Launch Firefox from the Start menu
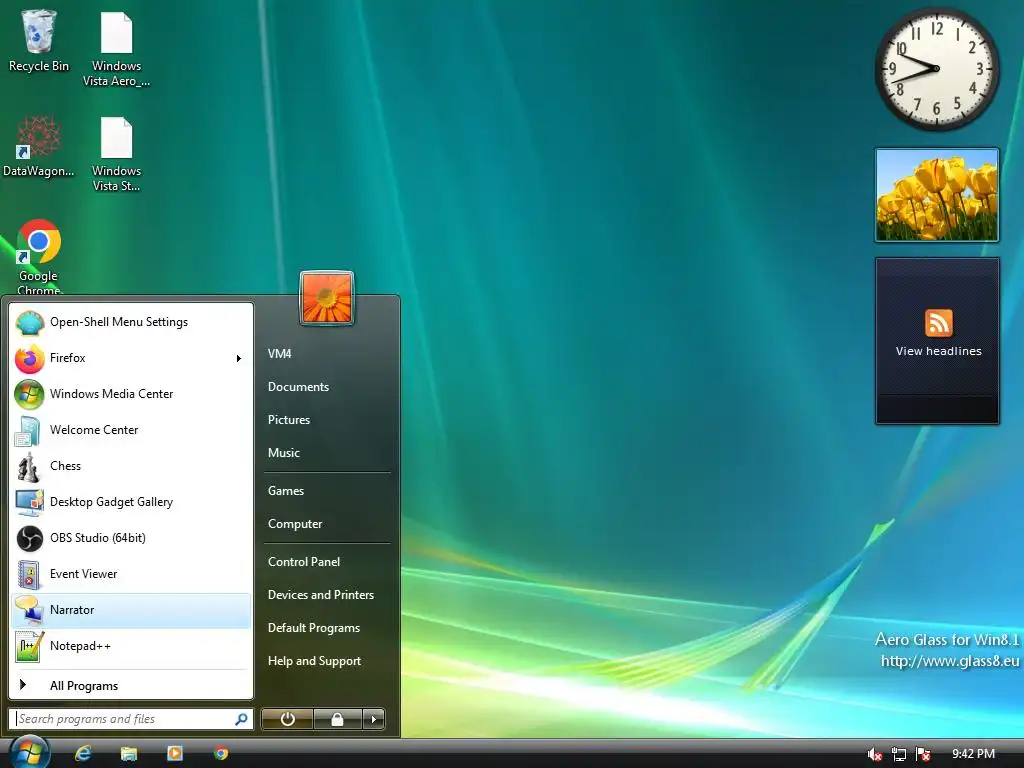The height and width of the screenshot is (768, 1024). click(131, 358)
